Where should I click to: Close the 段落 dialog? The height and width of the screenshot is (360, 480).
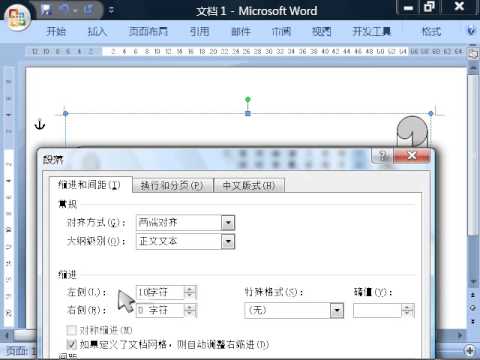412,156
